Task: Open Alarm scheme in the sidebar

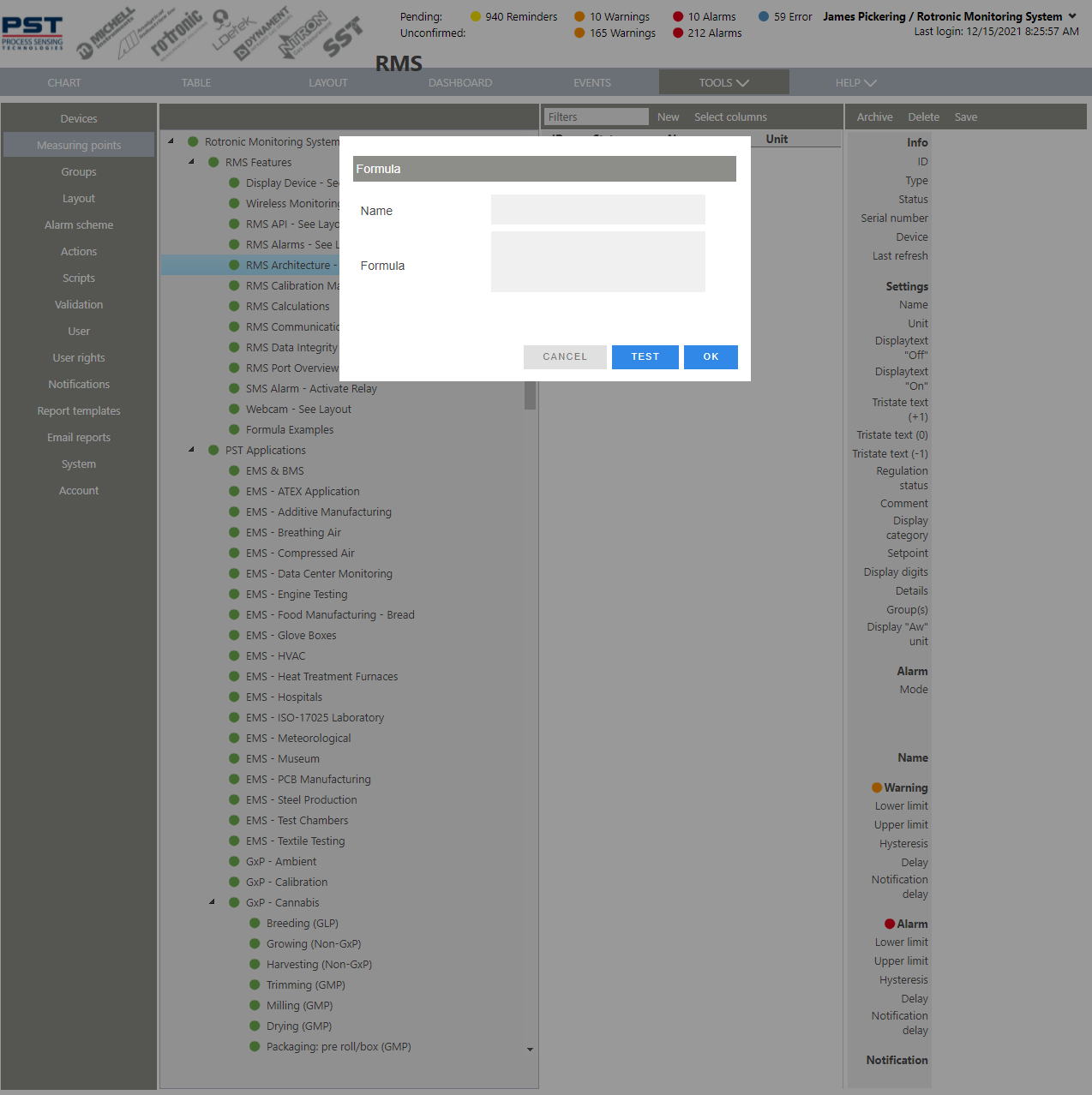Action: pos(79,224)
